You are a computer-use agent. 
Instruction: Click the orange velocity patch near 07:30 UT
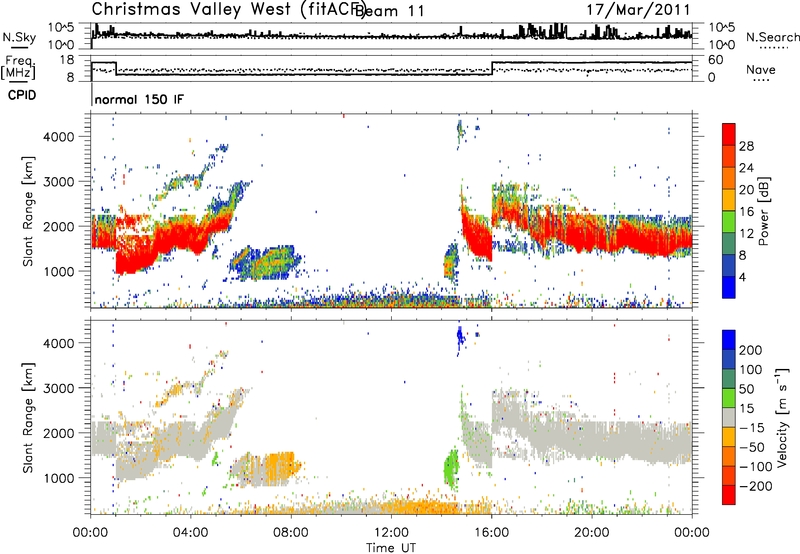(280, 467)
